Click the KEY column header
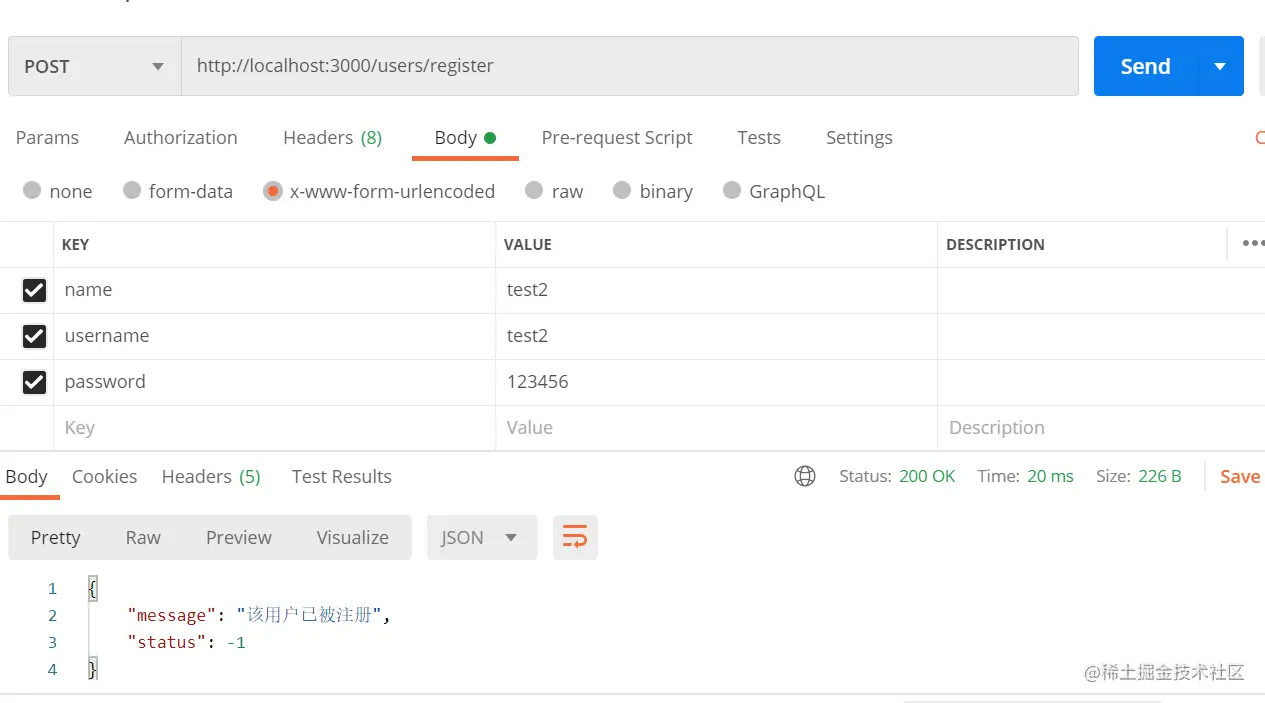Image resolution: width=1265 pixels, height=703 pixels. pos(75,244)
